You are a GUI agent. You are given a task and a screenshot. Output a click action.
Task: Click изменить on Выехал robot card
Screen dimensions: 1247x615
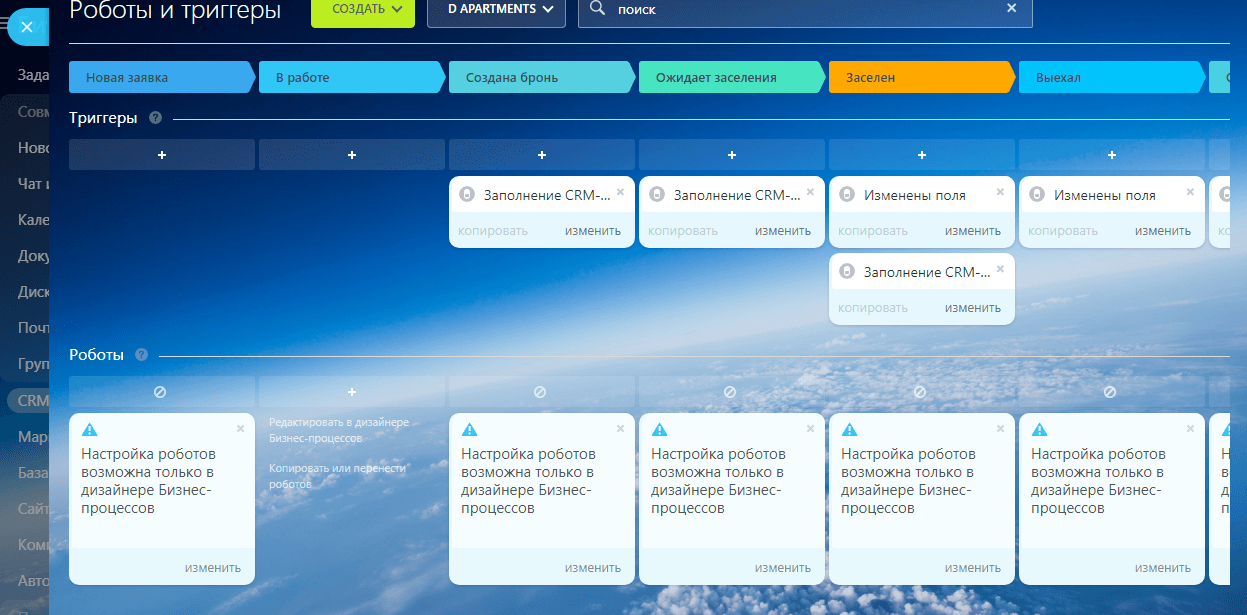[x=1163, y=568]
